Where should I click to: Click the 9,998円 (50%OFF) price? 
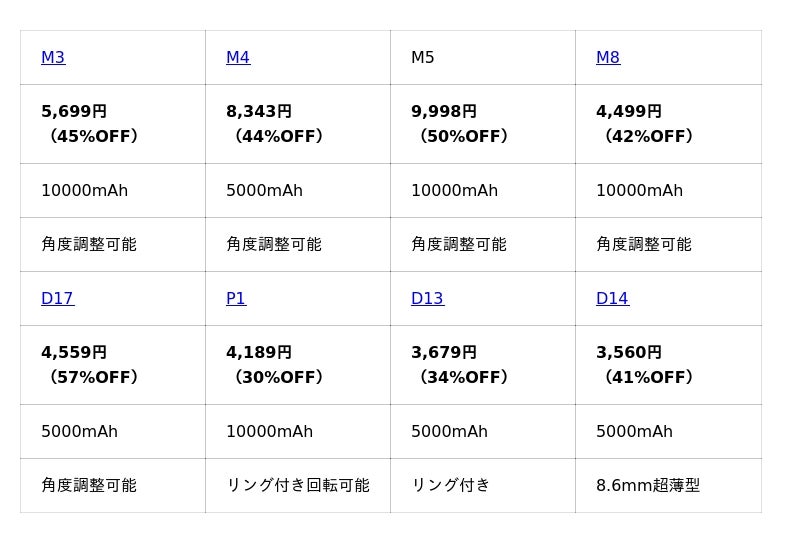460,124
